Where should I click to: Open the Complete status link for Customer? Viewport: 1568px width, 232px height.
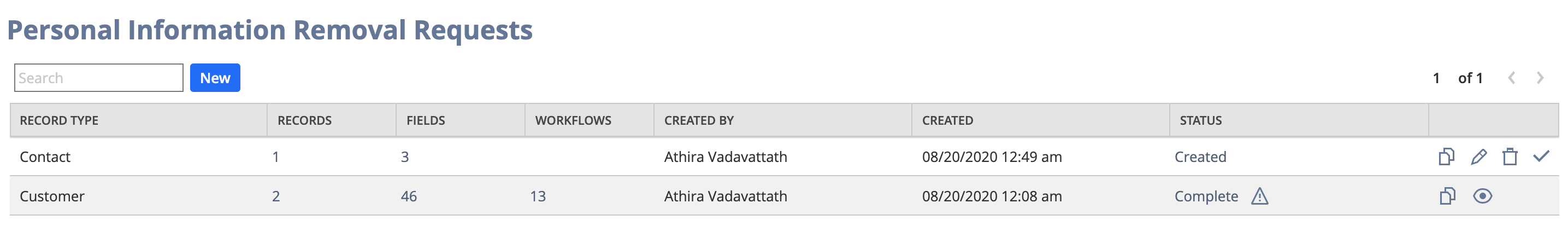1206,196
